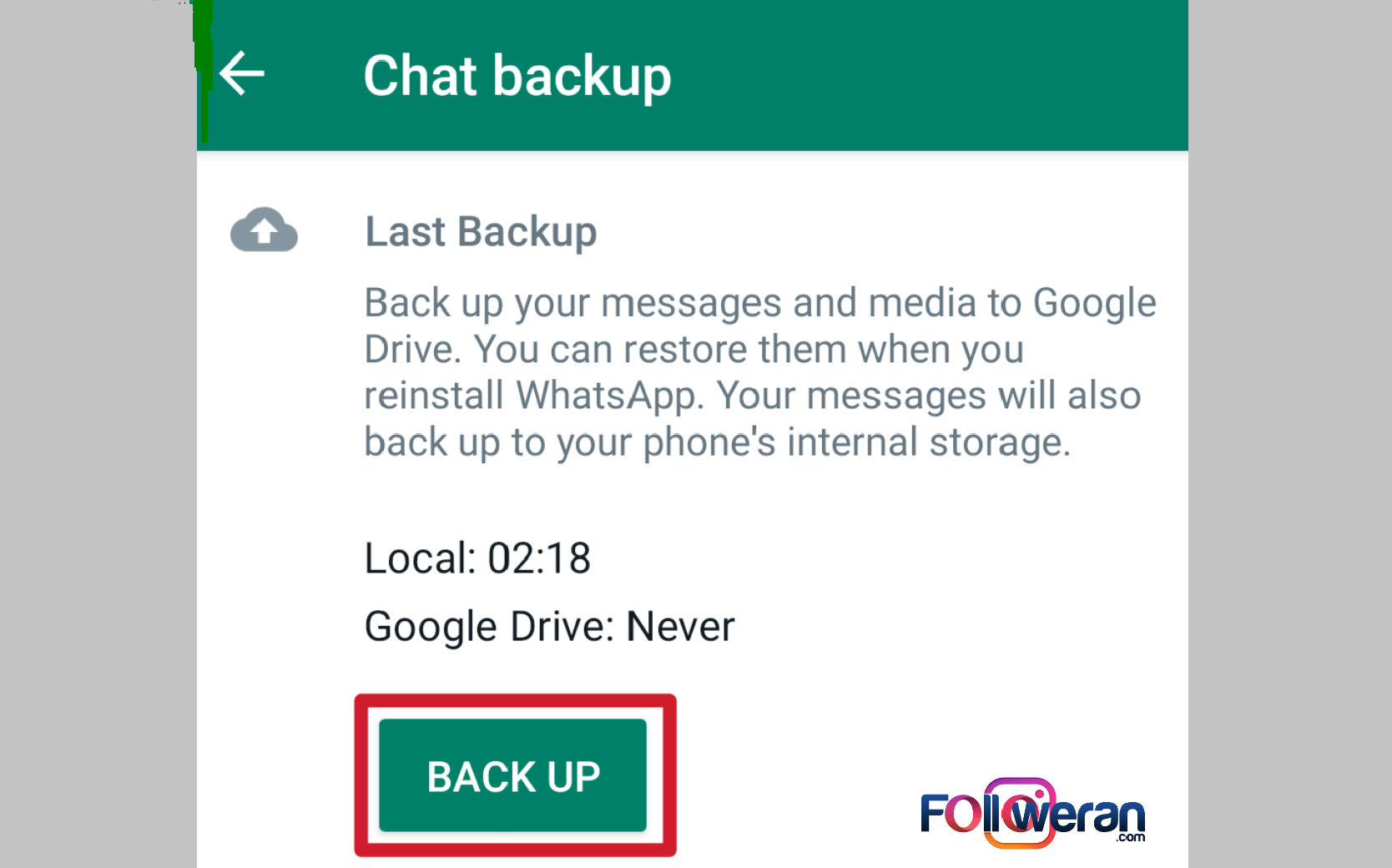The width and height of the screenshot is (1392, 868).
Task: Click the cloud upload icon
Action: (264, 230)
